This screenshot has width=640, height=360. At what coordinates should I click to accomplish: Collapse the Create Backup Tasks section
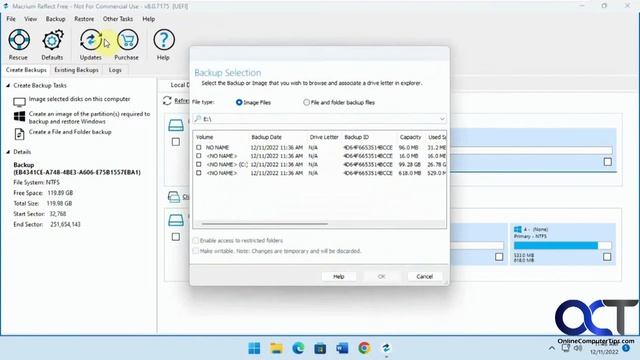click(x=8, y=85)
